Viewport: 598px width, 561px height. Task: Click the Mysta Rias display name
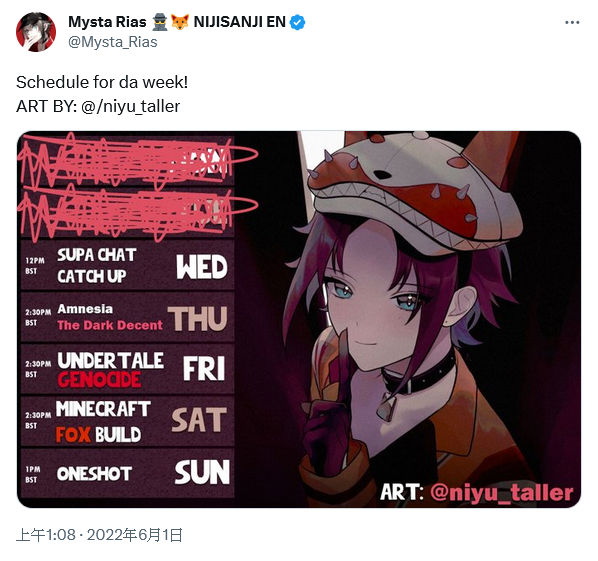[107, 22]
